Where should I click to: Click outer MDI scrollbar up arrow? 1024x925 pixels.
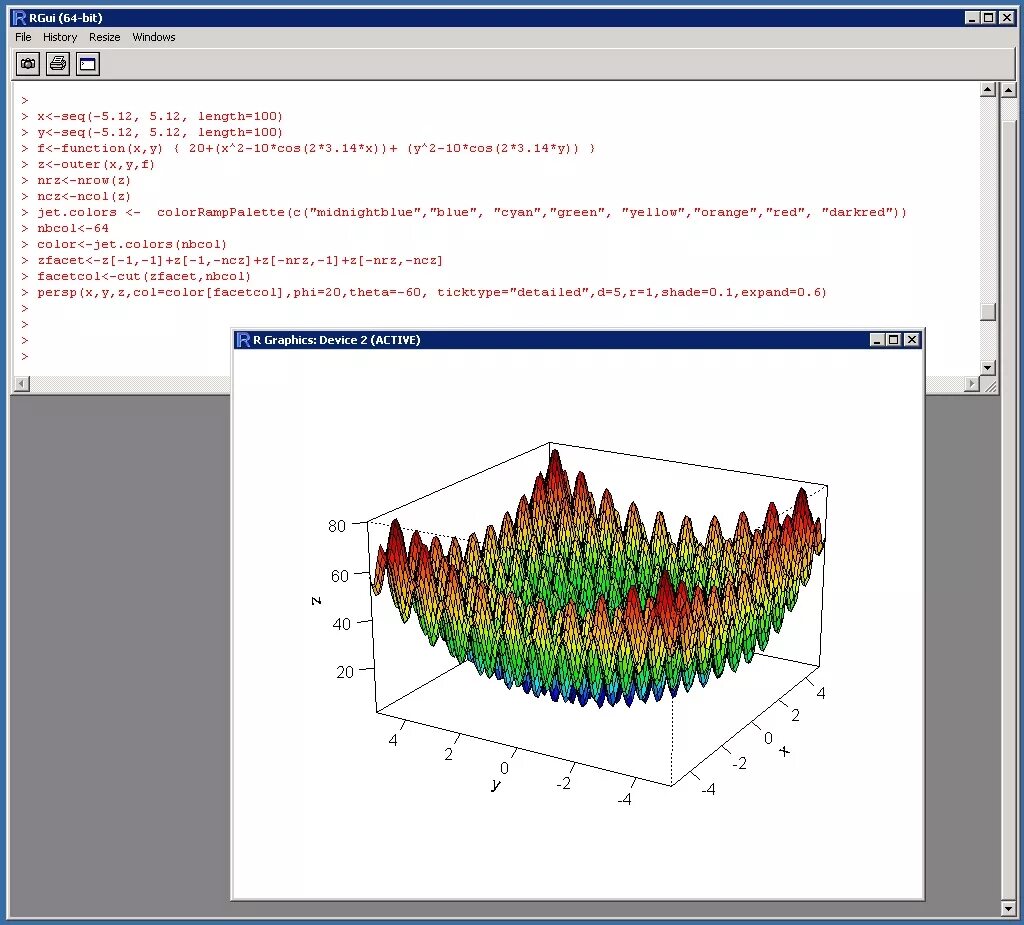[1009, 91]
